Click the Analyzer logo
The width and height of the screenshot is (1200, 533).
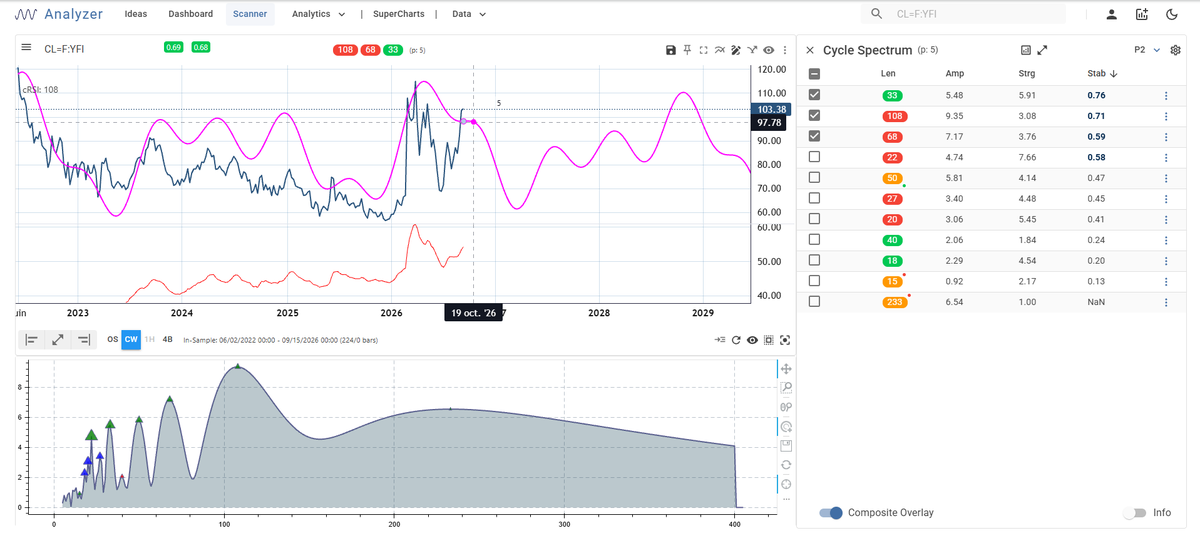[61, 14]
